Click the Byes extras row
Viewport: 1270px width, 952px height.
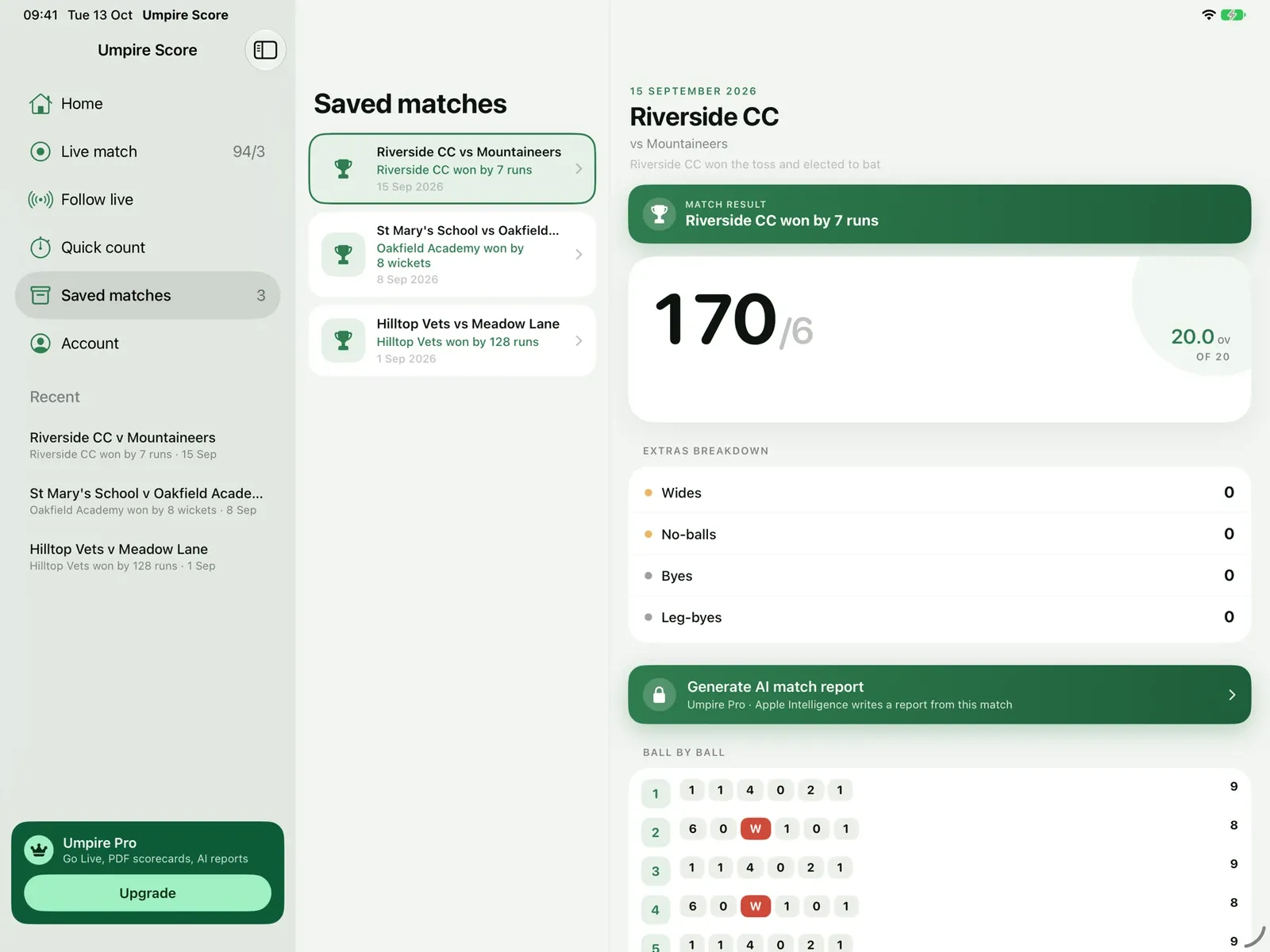pos(940,576)
